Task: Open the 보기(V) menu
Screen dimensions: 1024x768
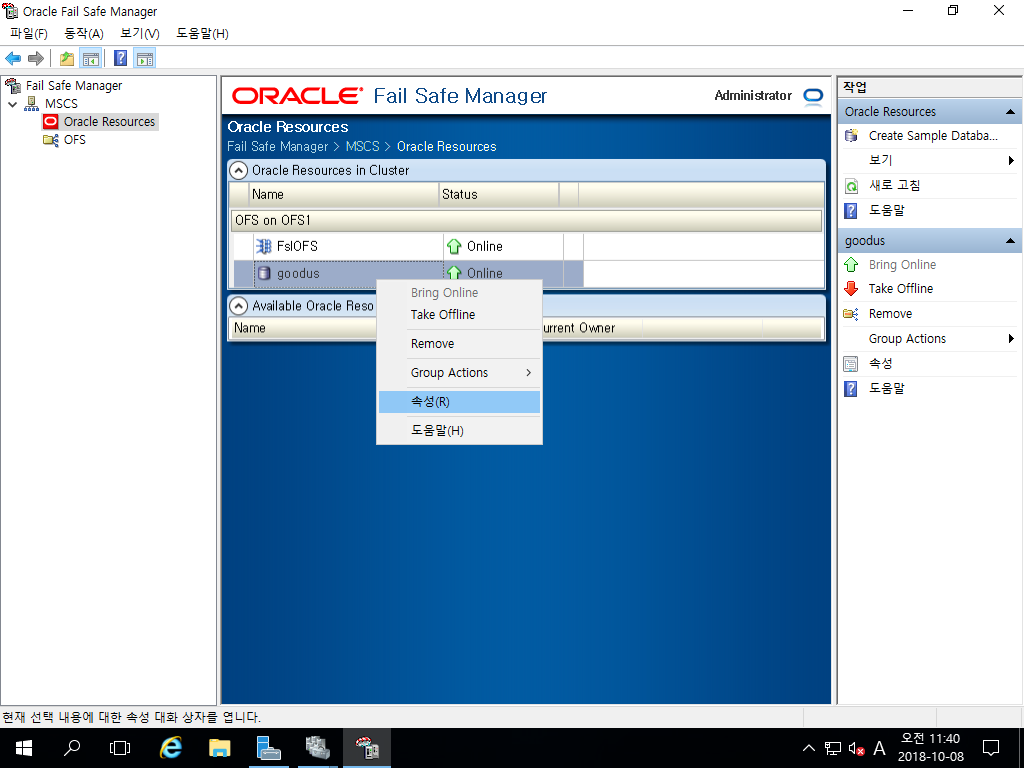Action: (140, 34)
